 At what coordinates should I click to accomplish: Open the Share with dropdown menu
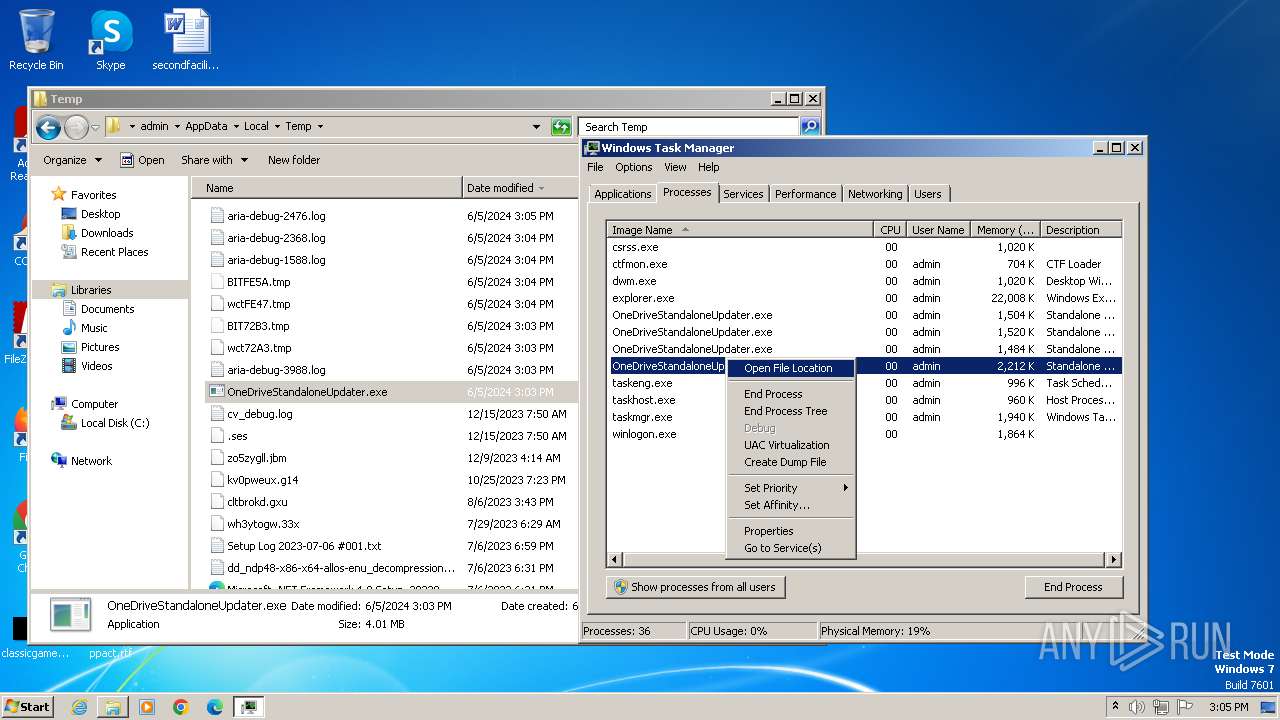pyautogui.click(x=214, y=160)
